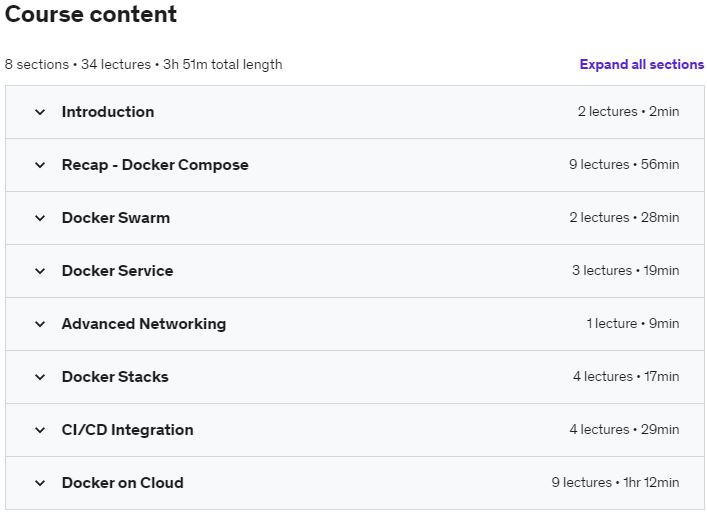
Task: Click the 9 lectures 1hr 12min label
Action: (x=615, y=483)
